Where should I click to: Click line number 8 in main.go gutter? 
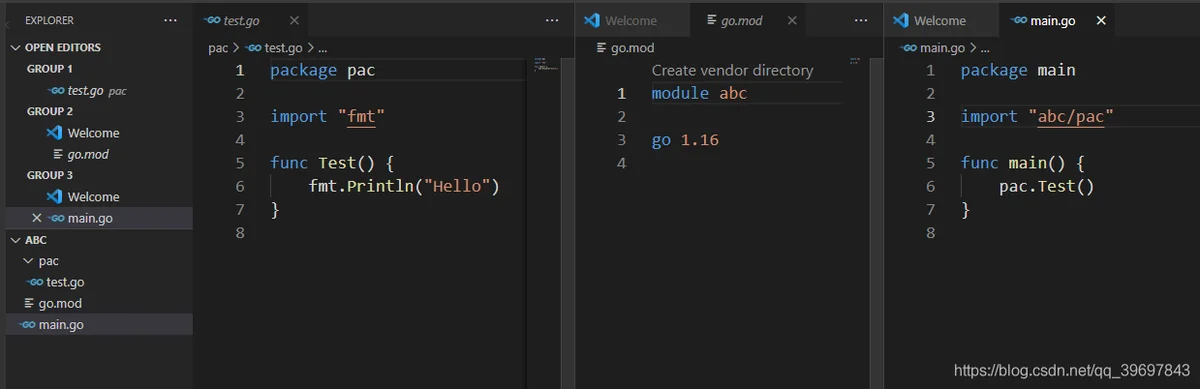[930, 232]
